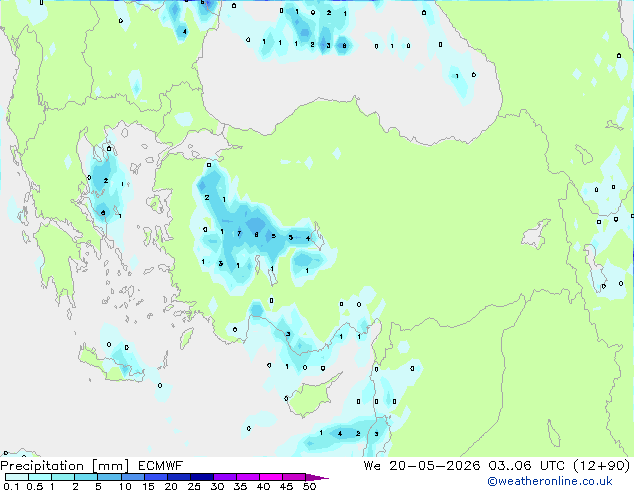Select legend swatch between 10 and 15
The height and width of the screenshot is (490, 634).
[132, 477]
